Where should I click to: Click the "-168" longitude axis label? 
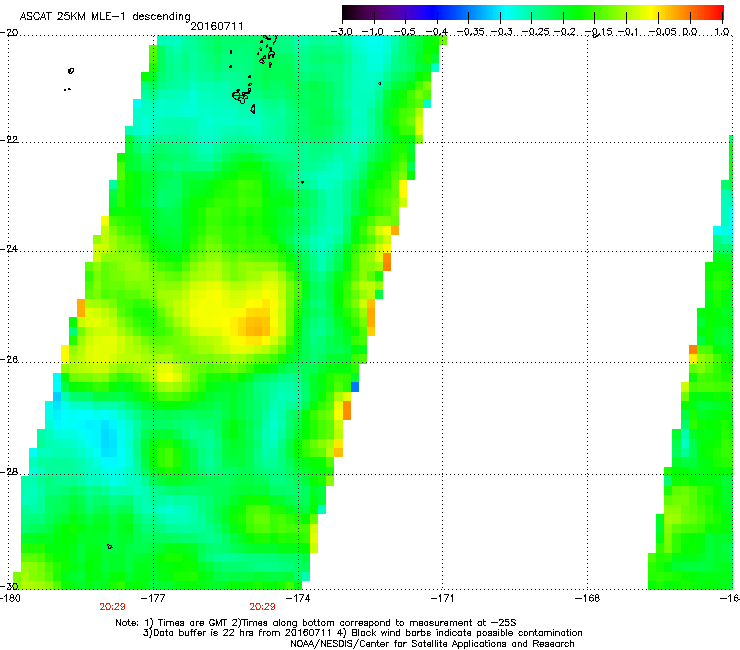(588, 598)
